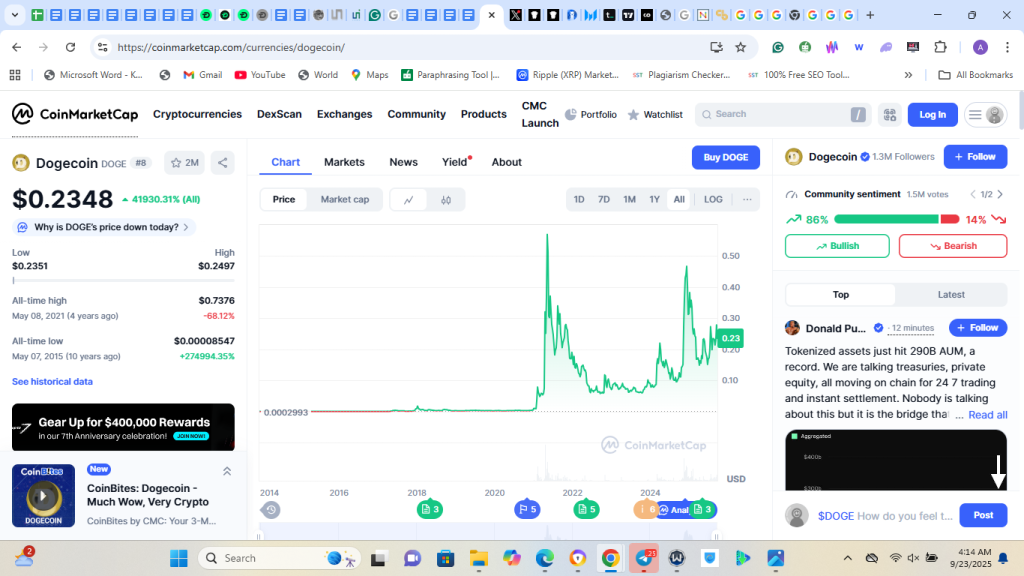
Task: Open bookmark apps grid icon
Action: click(15, 75)
